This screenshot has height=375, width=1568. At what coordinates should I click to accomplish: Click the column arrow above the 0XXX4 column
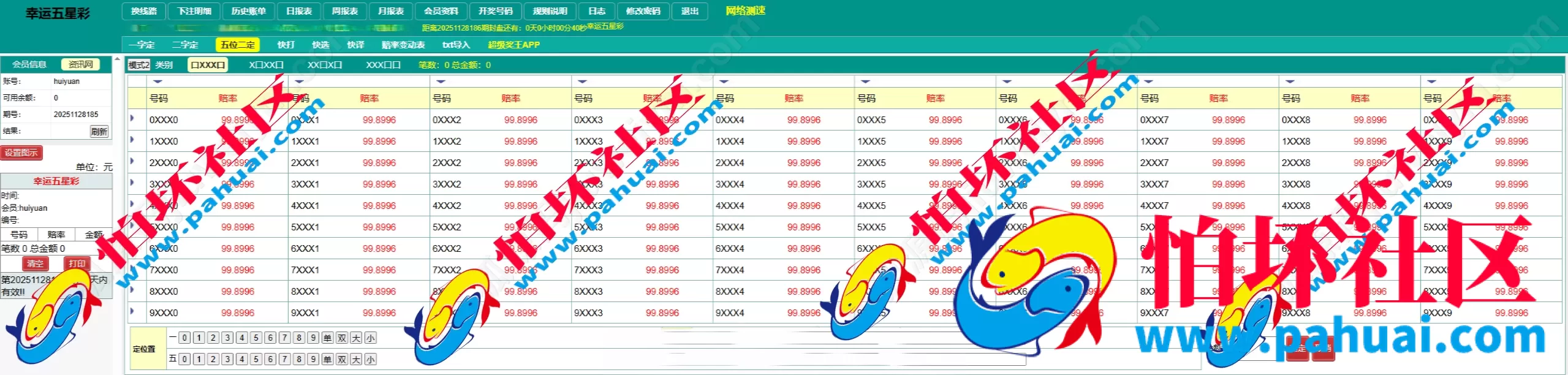724,81
